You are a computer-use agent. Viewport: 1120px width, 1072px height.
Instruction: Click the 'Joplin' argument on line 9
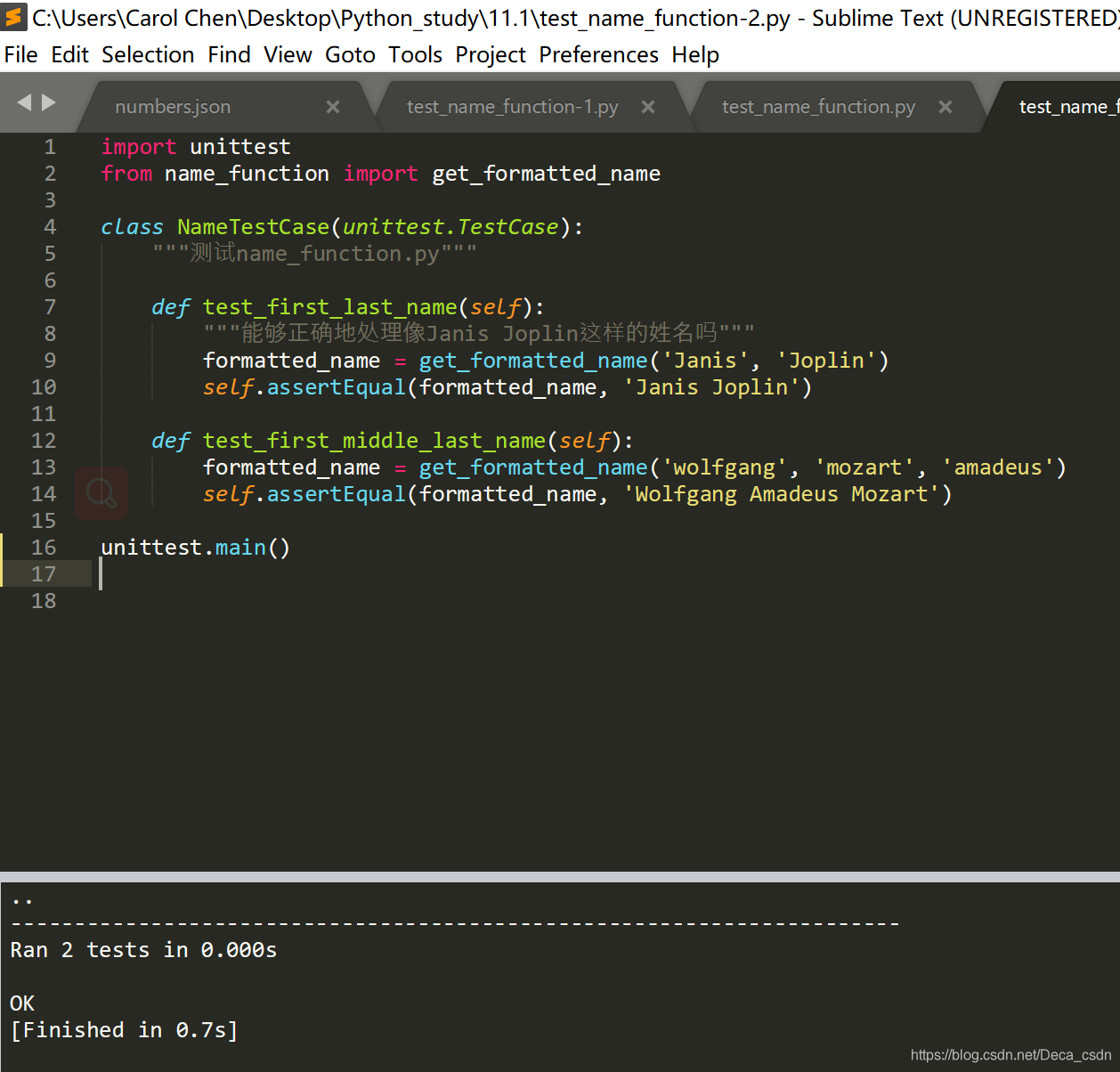826,361
